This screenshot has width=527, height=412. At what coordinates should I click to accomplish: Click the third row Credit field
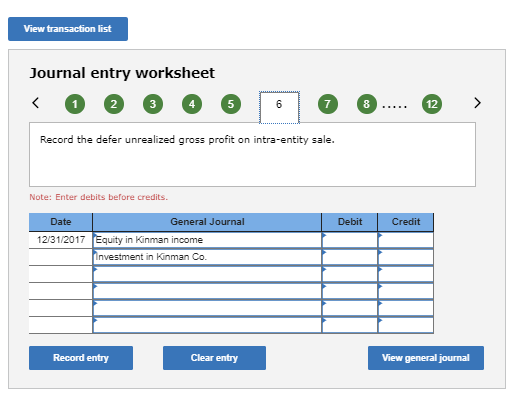406,274
